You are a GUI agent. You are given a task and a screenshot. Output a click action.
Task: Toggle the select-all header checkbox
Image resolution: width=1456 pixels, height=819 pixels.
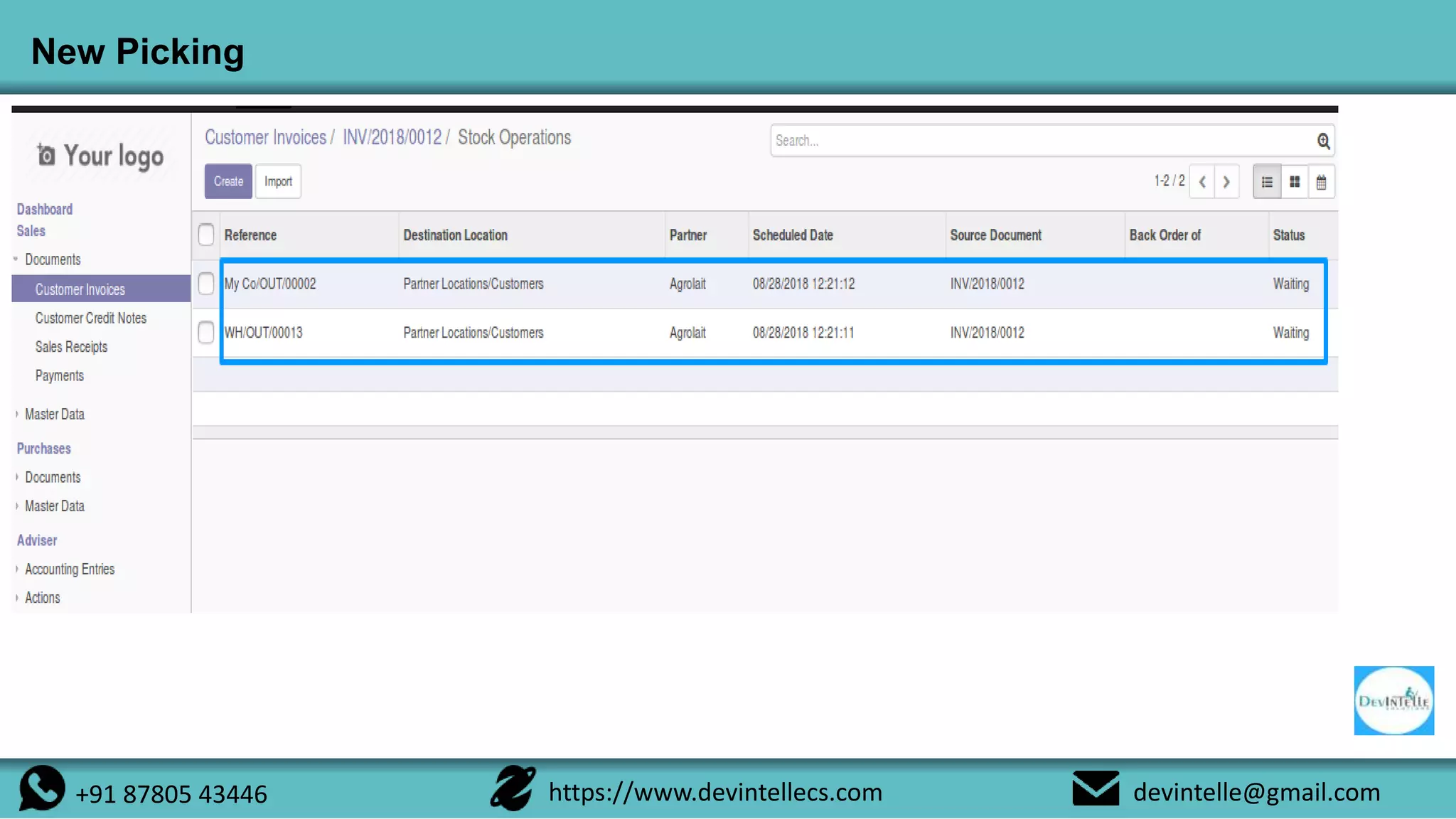206,235
